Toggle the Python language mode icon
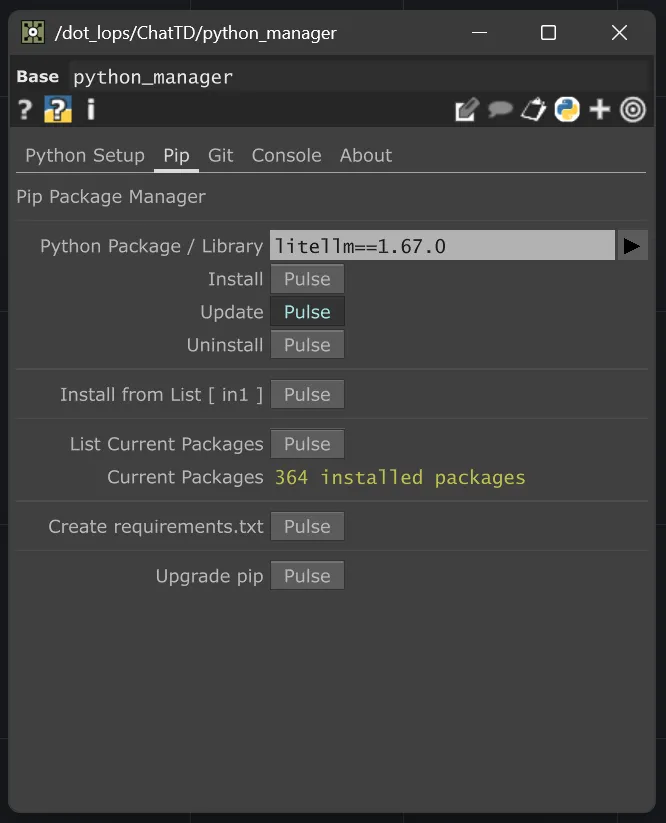Viewport: 666px width, 823px height. (566, 109)
